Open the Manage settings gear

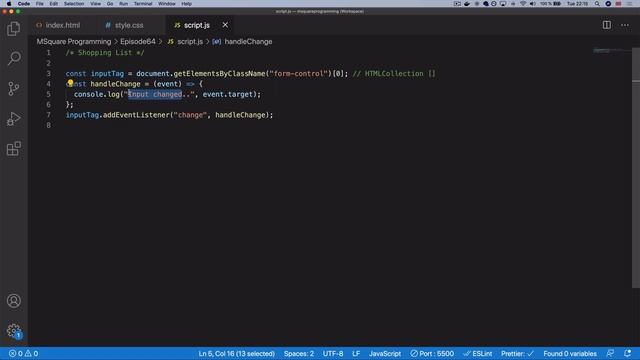(x=13, y=331)
